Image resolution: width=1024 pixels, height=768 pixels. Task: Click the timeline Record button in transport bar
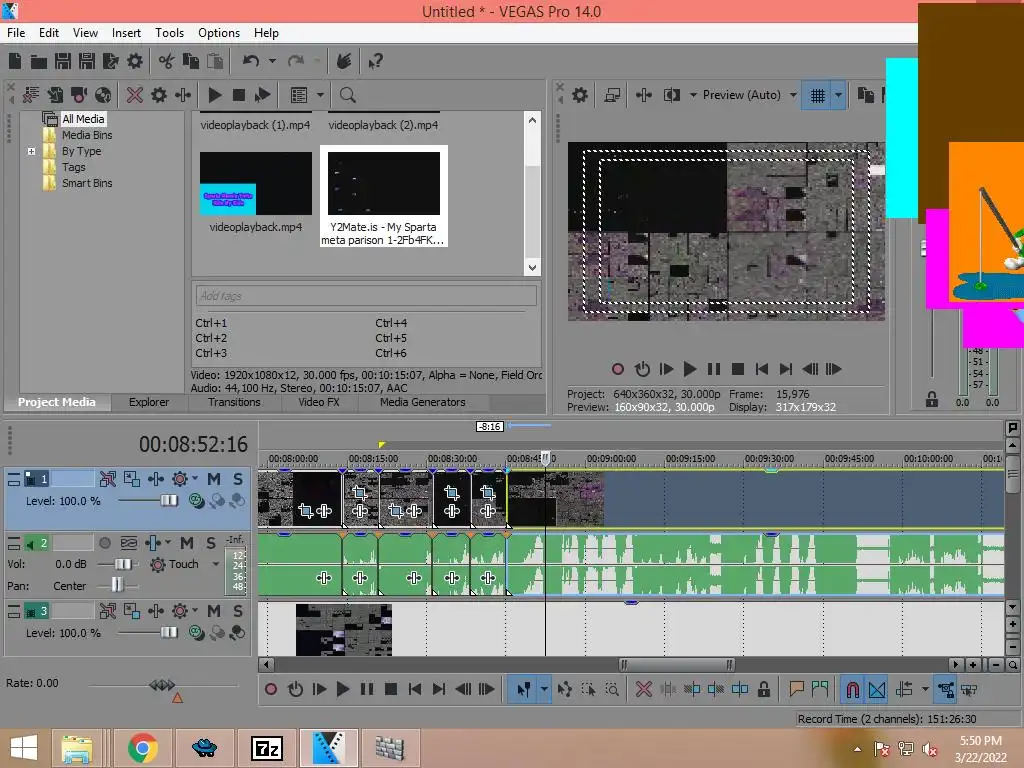pos(271,690)
